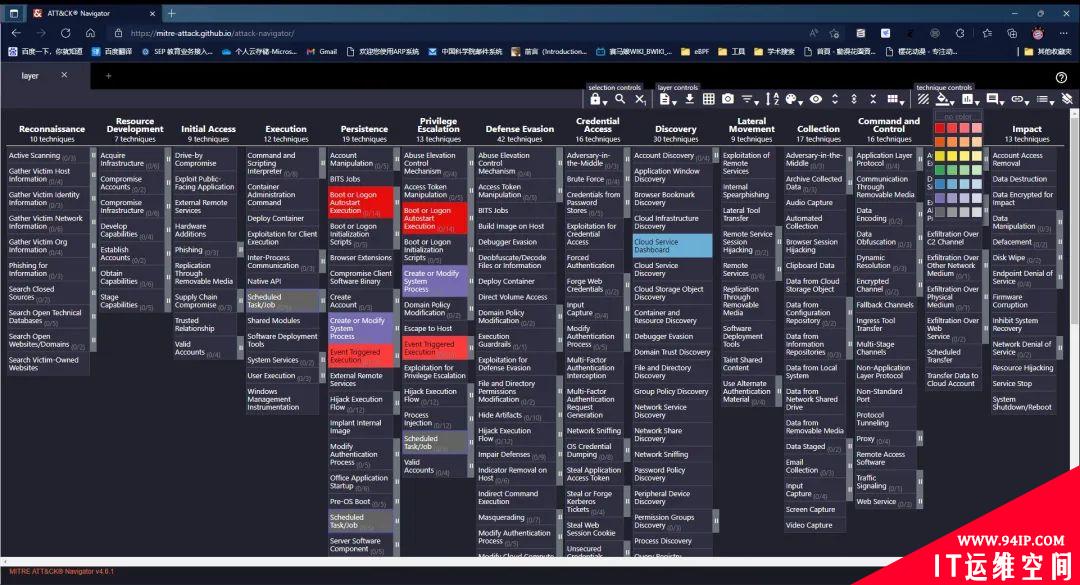Click the browser back arrow
The height and width of the screenshot is (585, 1080).
[16, 33]
